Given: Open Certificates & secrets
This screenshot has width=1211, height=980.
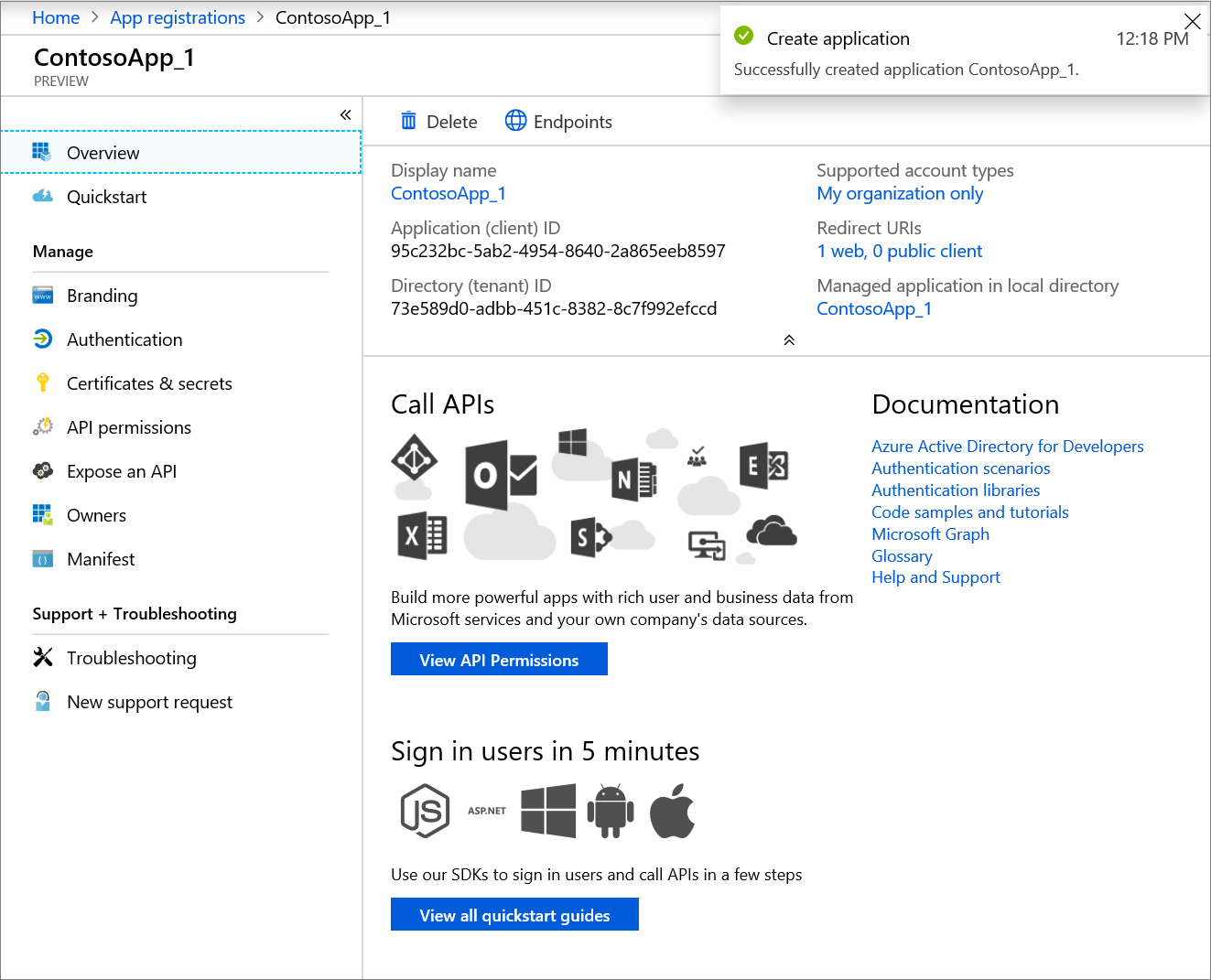Looking at the screenshot, I should (x=181, y=383).
